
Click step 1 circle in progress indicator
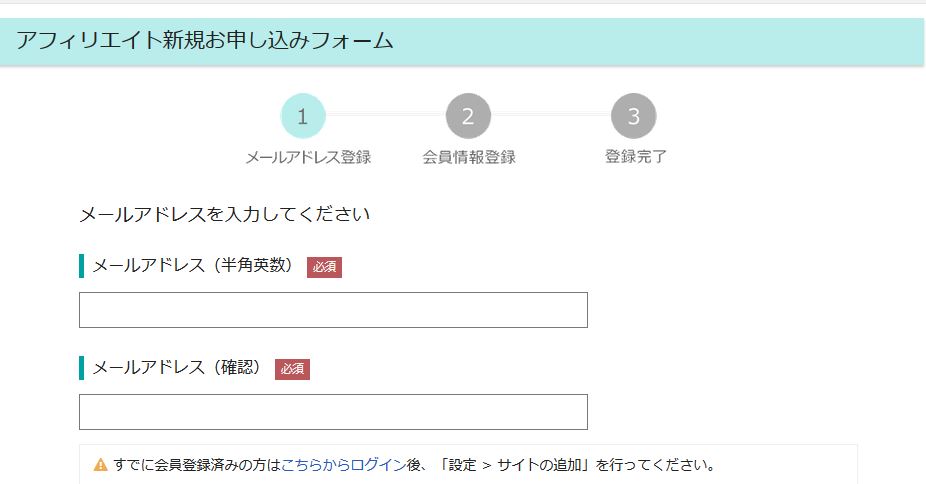pos(302,116)
